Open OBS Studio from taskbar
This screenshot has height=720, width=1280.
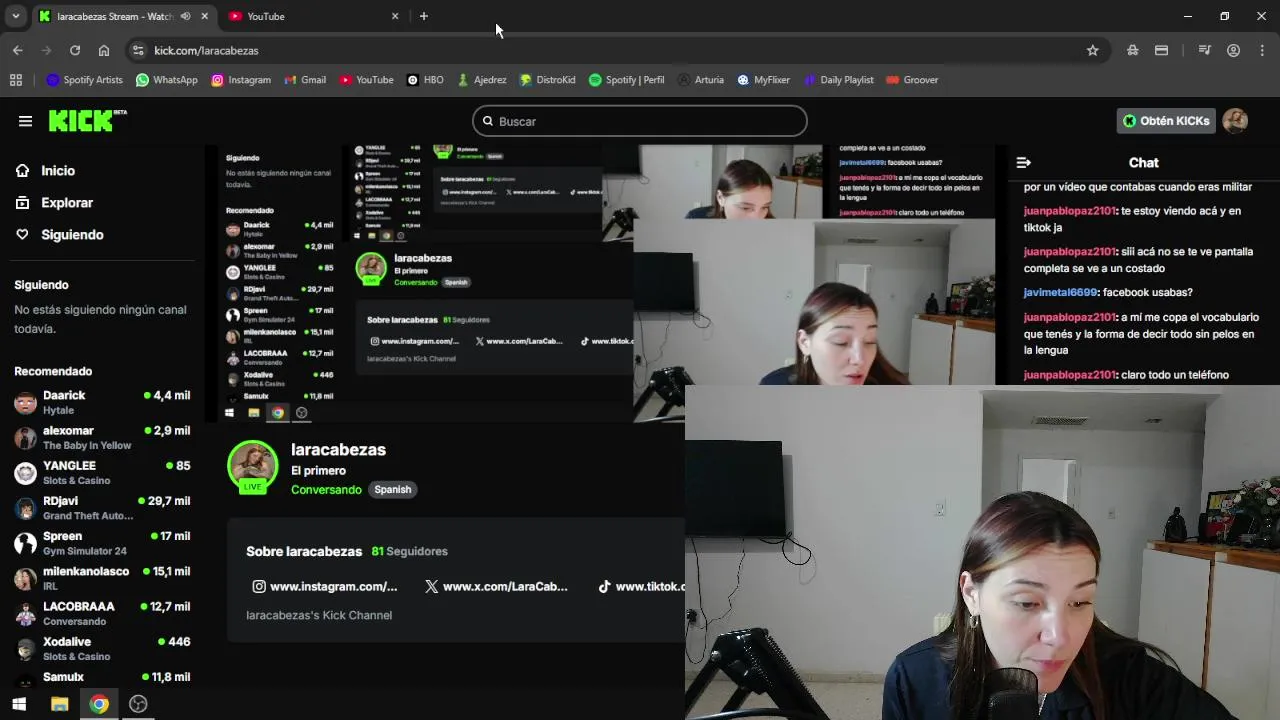(138, 704)
